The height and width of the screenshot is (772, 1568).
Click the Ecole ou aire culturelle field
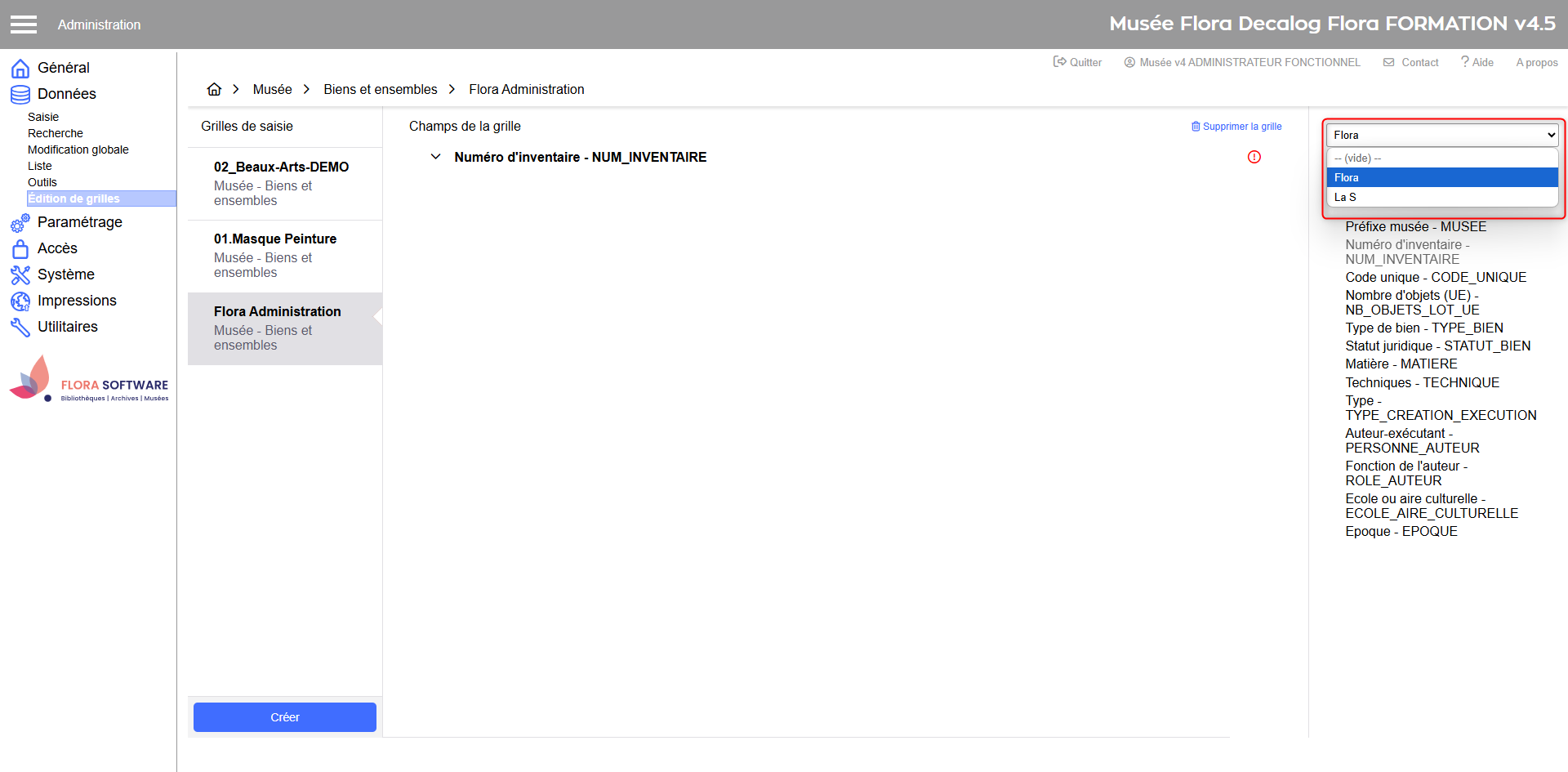point(1432,506)
